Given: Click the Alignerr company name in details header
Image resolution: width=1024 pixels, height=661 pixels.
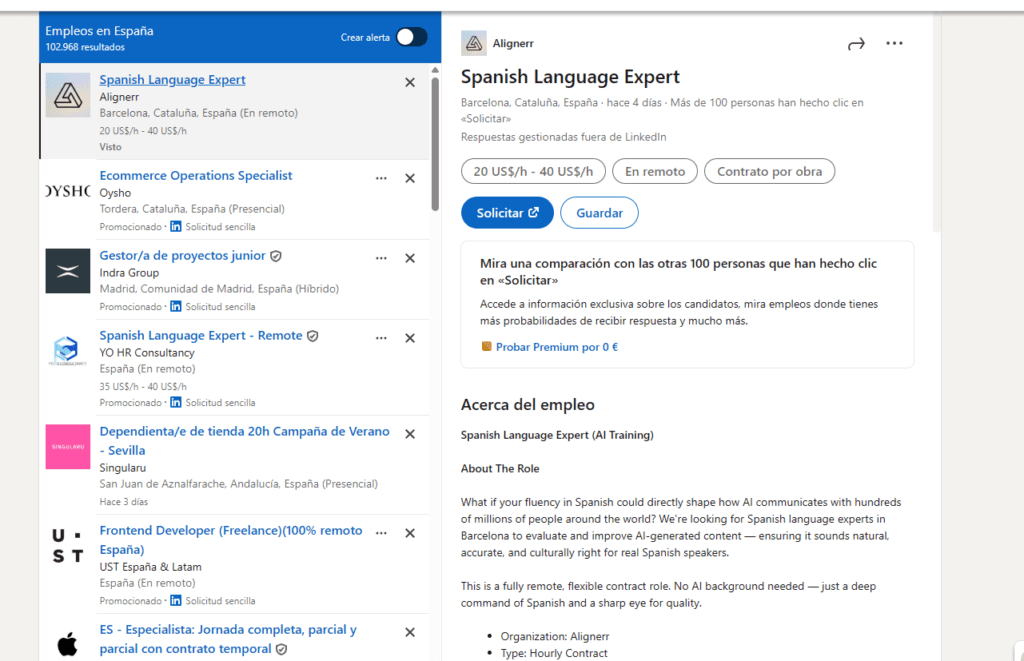Looking at the screenshot, I should pyautogui.click(x=513, y=43).
